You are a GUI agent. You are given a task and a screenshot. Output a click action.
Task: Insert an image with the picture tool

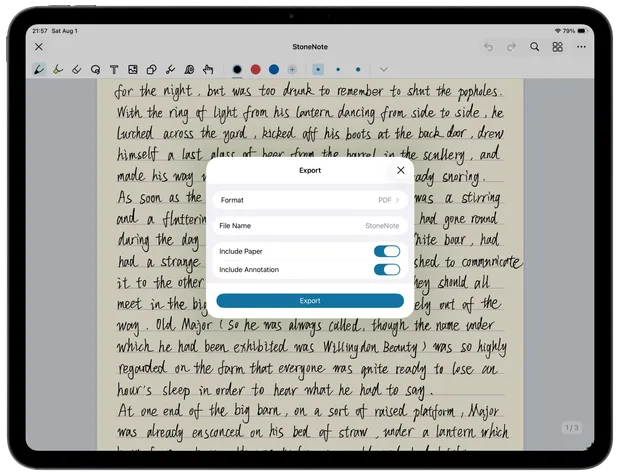click(133, 70)
